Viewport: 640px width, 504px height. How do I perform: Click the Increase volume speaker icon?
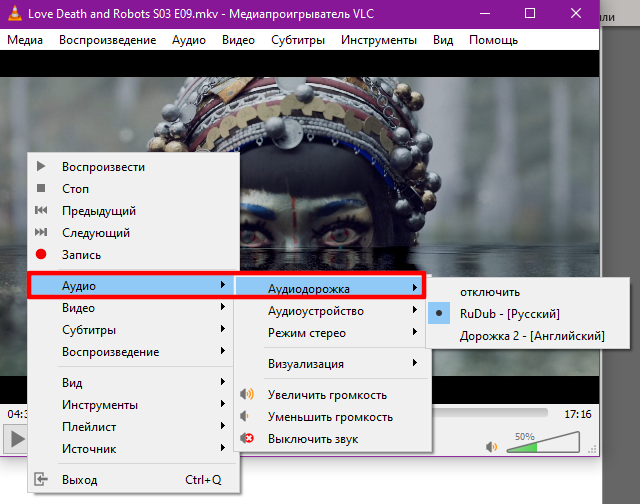point(247,395)
